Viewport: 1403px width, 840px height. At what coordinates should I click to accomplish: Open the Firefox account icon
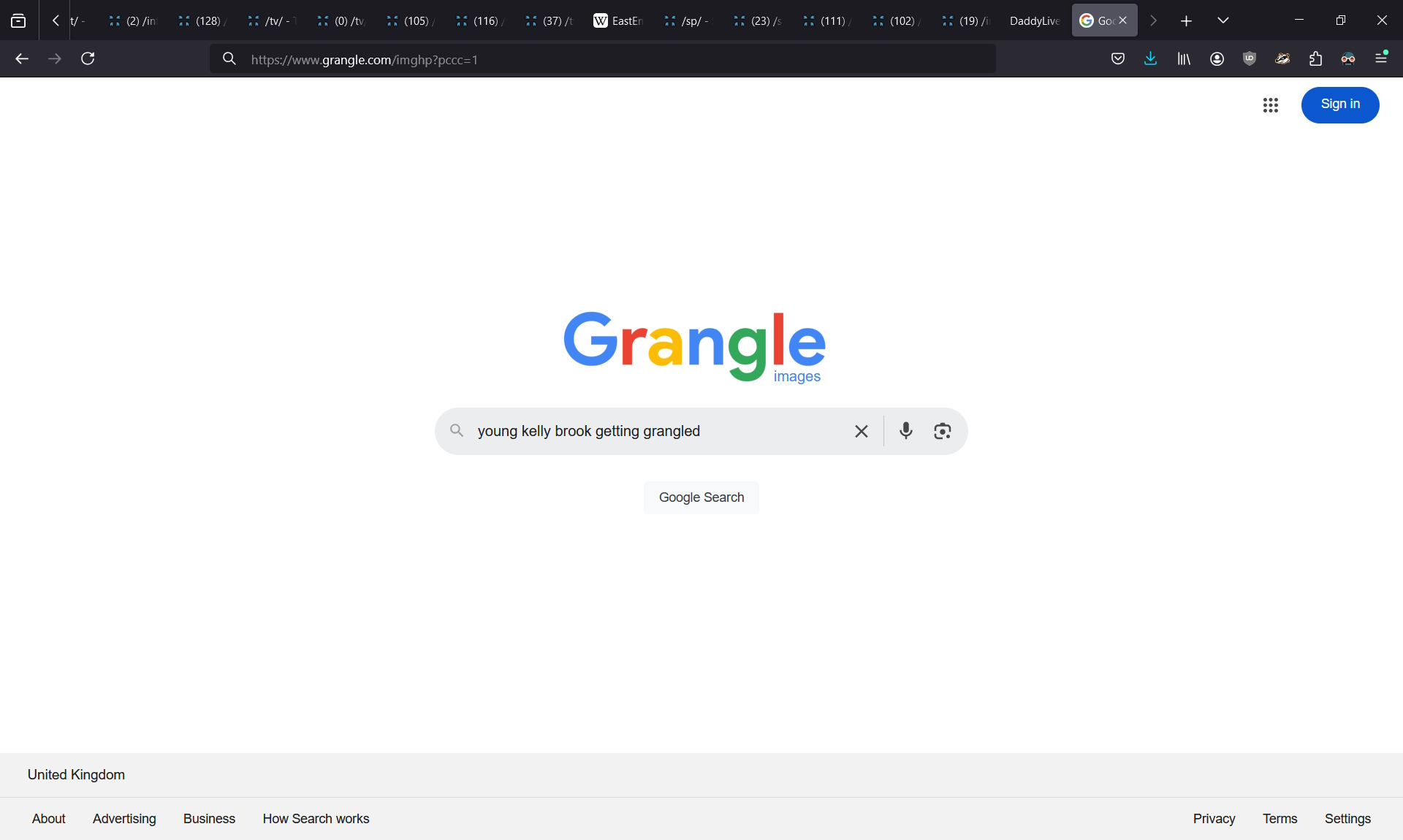1217,58
